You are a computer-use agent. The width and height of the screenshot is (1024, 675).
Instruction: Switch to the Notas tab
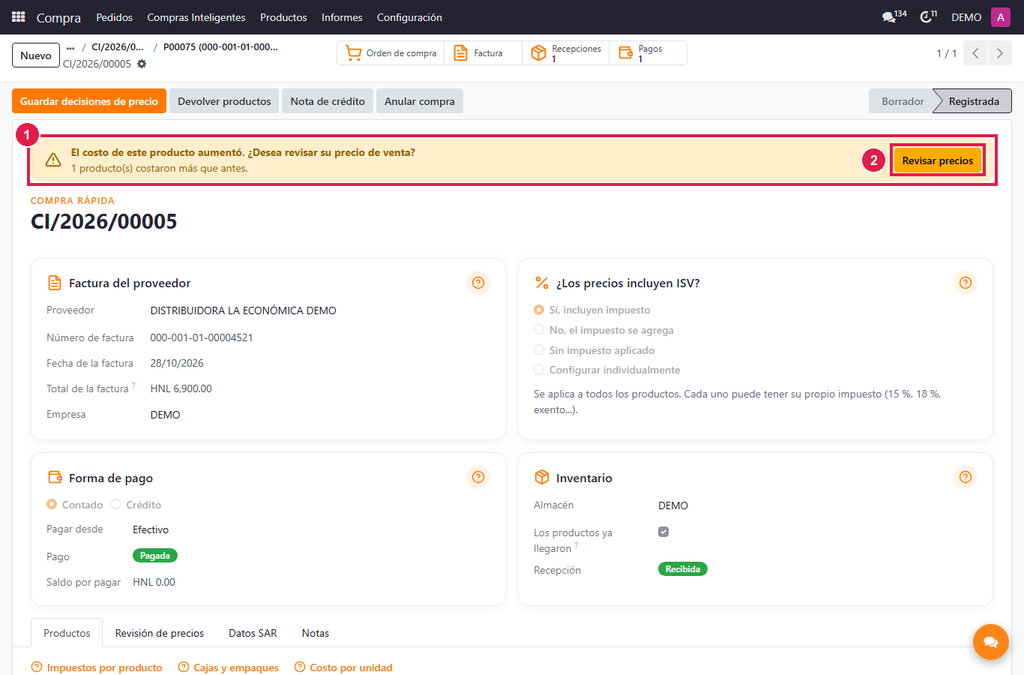[315, 633]
